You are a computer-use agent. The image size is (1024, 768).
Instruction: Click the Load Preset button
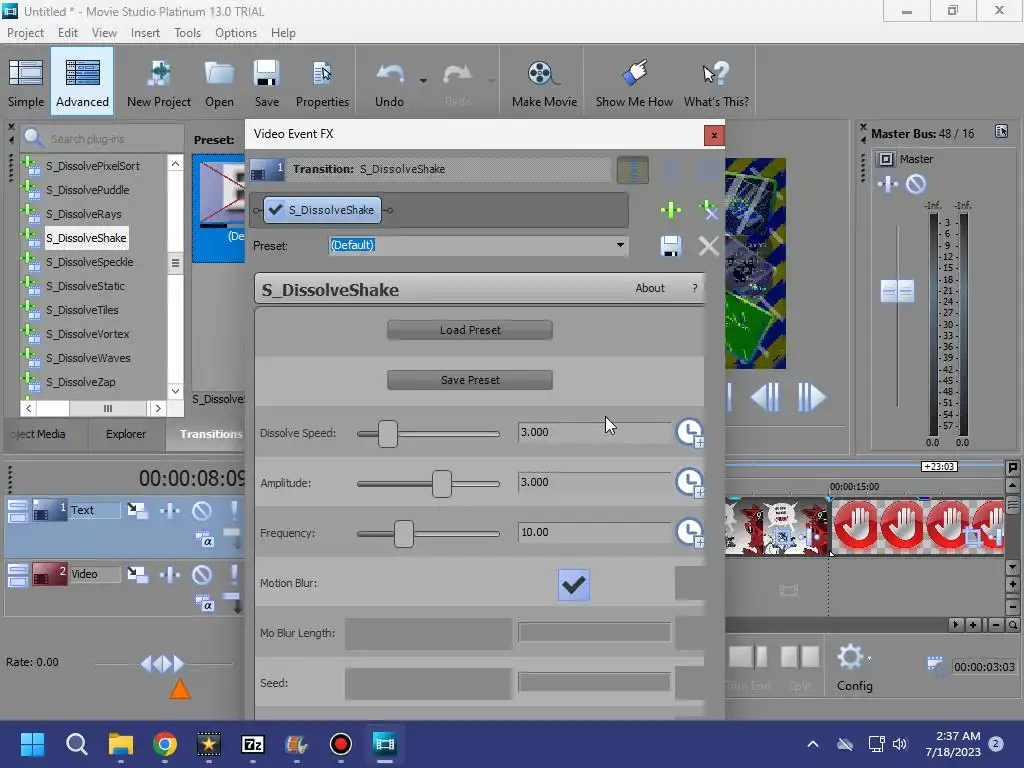pos(470,330)
